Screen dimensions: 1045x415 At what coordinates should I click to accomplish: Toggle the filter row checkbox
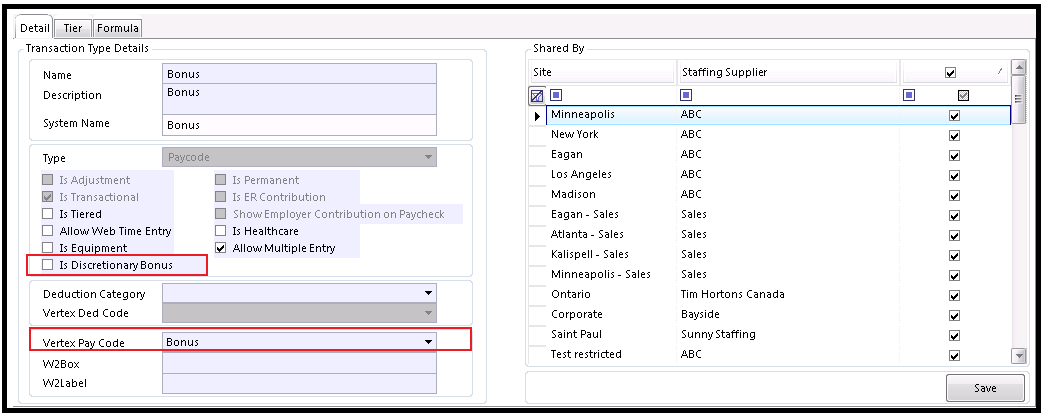click(x=963, y=96)
